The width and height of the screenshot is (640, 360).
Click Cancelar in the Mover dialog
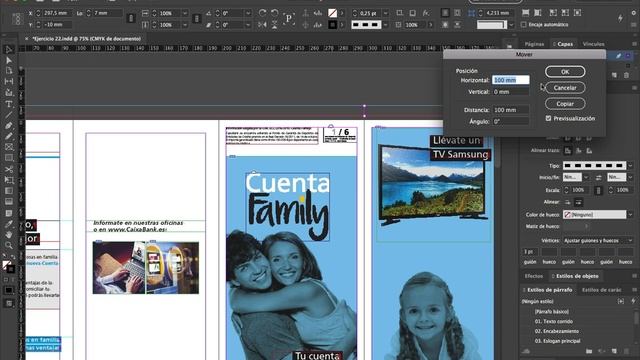pyautogui.click(x=565, y=87)
